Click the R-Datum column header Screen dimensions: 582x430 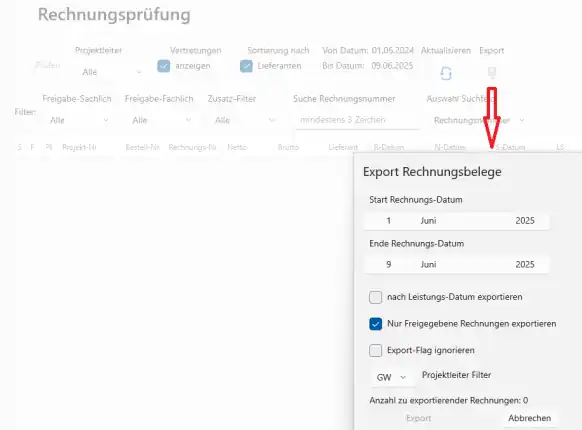coord(389,147)
